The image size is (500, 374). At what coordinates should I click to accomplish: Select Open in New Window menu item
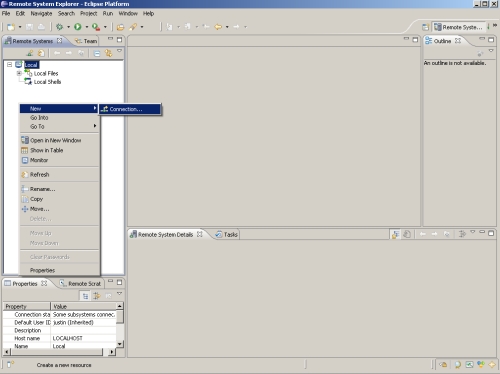pos(60,140)
